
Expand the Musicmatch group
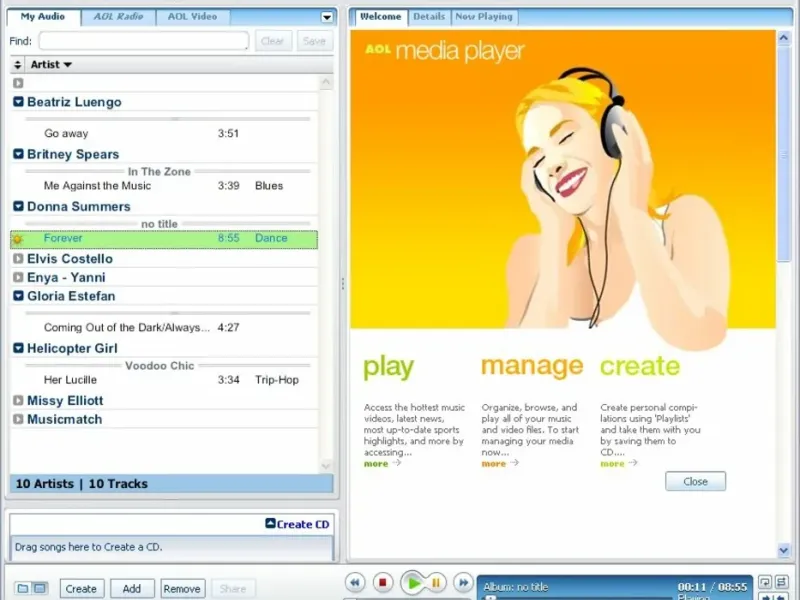click(x=18, y=419)
